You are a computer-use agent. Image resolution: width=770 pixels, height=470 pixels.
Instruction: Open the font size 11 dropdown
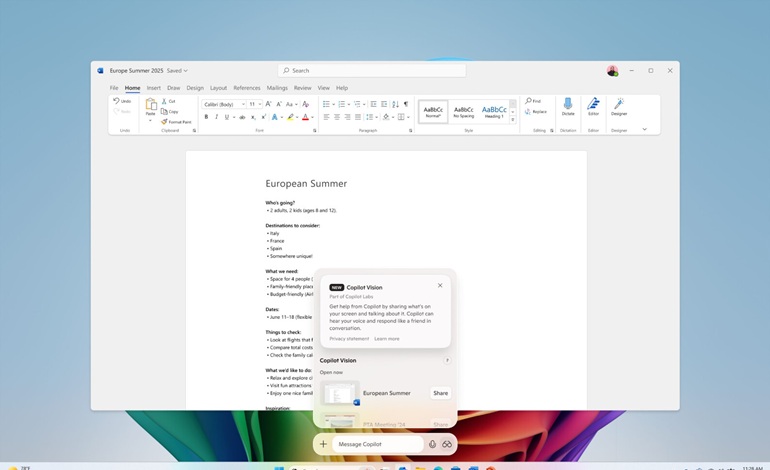click(260, 105)
